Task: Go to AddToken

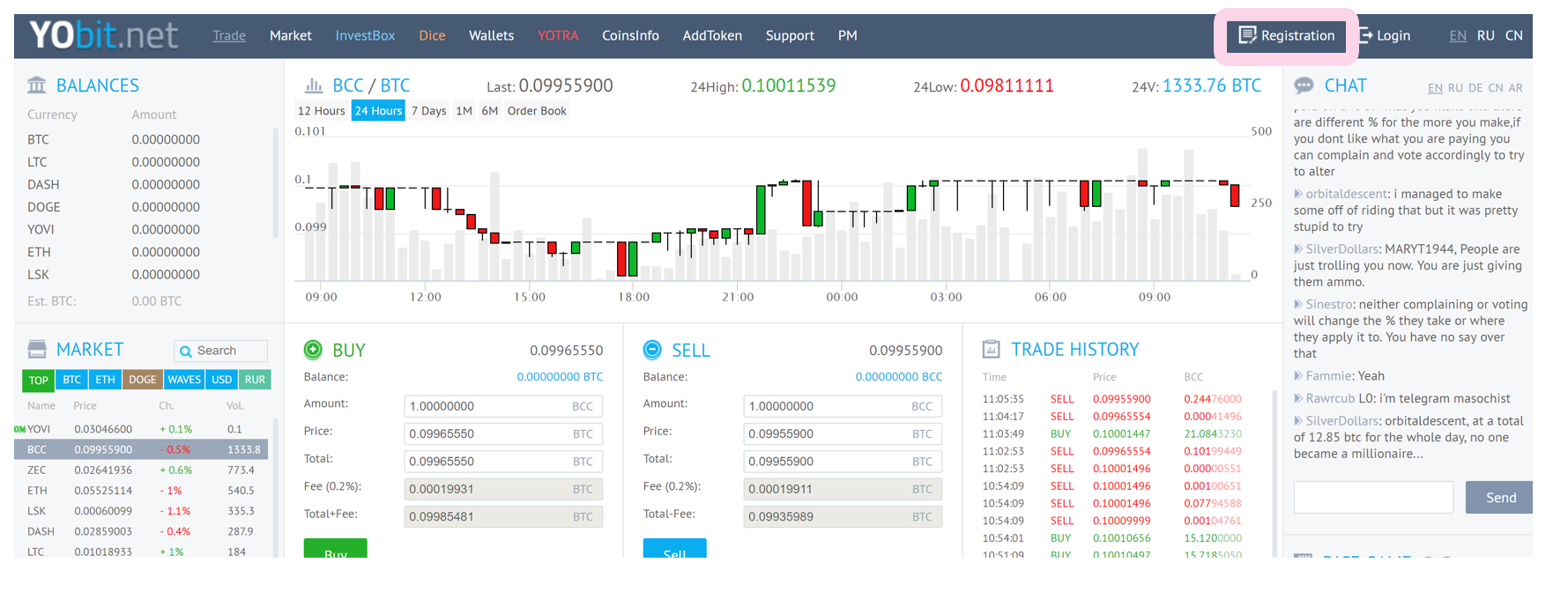Action: point(712,35)
